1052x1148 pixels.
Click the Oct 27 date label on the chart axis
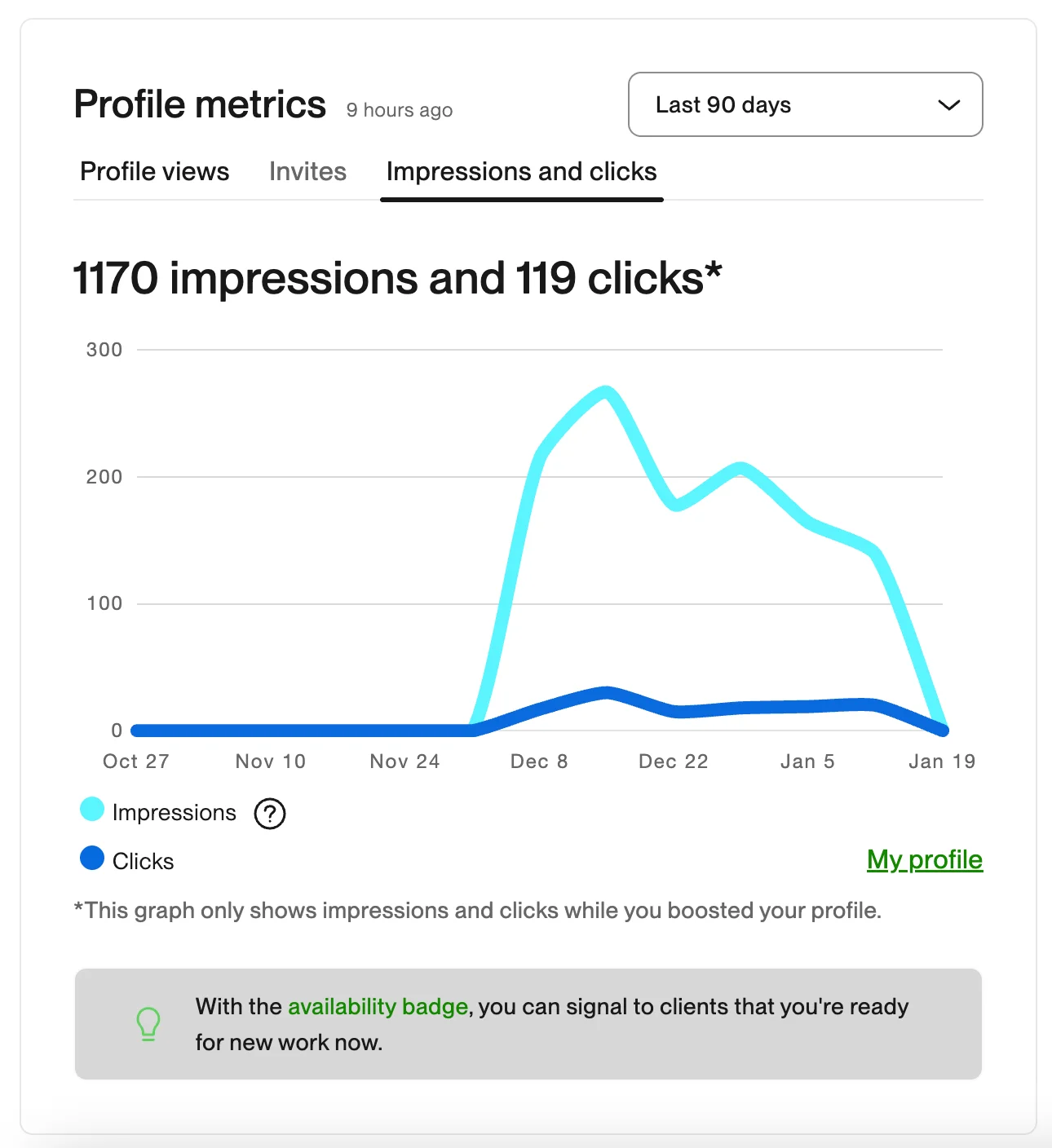point(135,762)
